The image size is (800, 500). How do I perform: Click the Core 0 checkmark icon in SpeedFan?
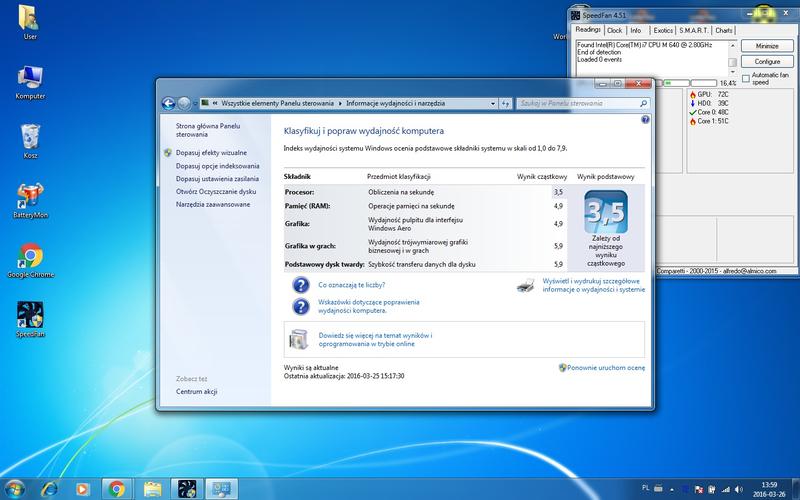(693, 112)
